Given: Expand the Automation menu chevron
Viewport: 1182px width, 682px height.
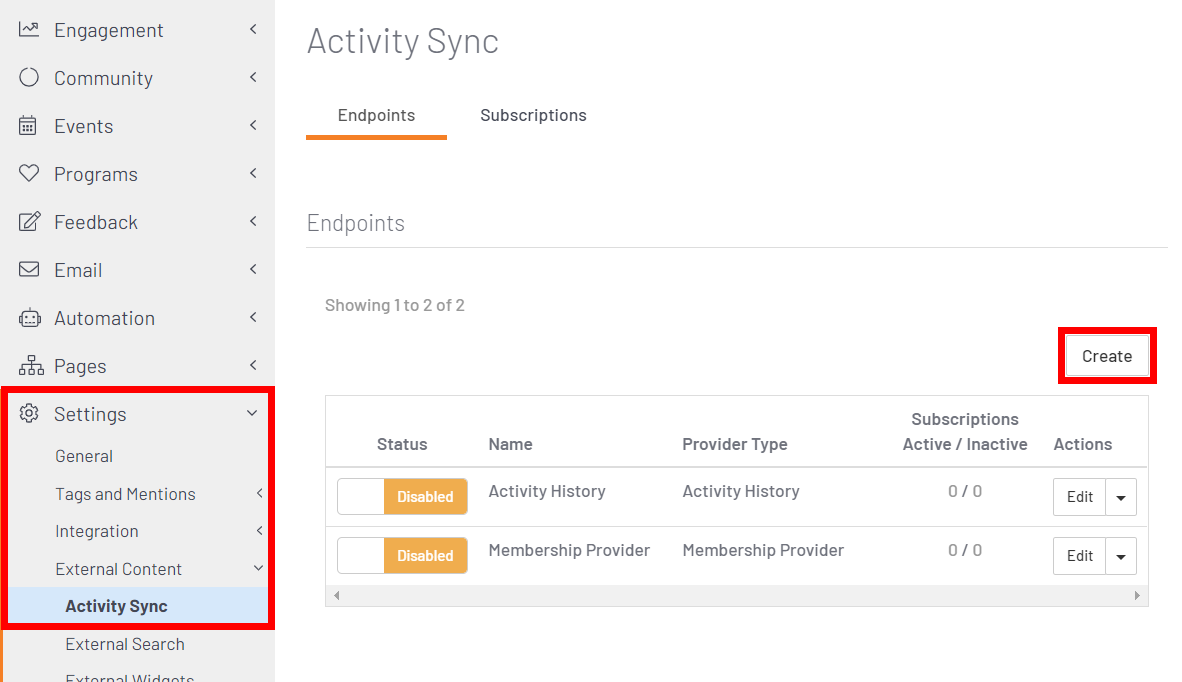Looking at the screenshot, I should (253, 317).
